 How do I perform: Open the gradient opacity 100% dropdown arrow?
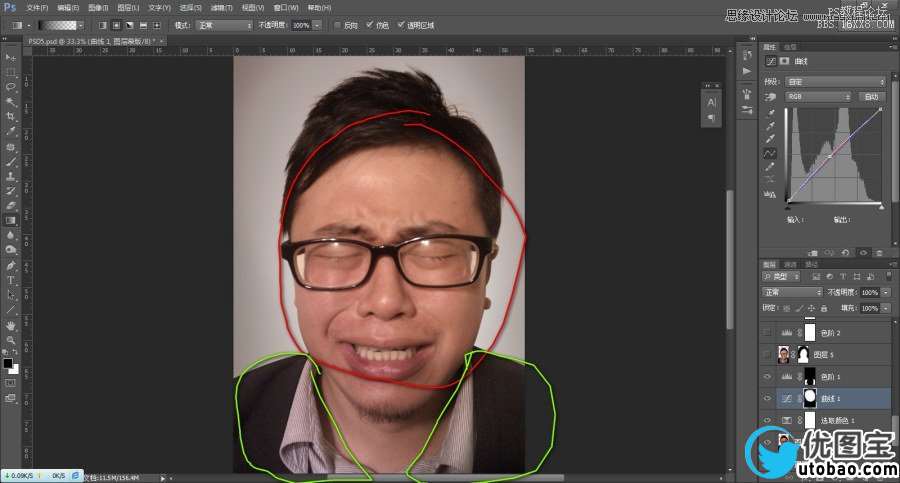pyautogui.click(x=317, y=25)
